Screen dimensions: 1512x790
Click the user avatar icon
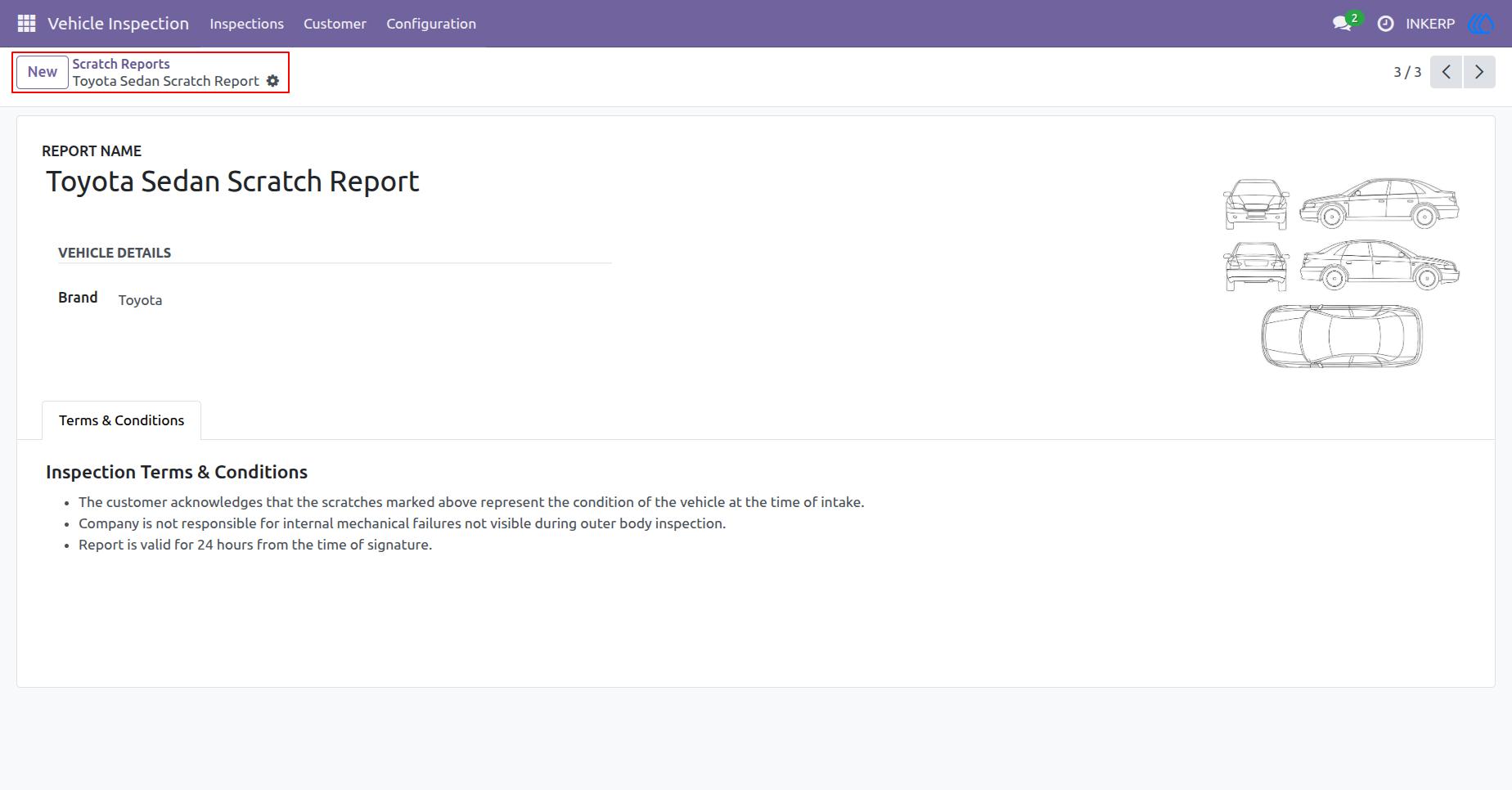1481,24
